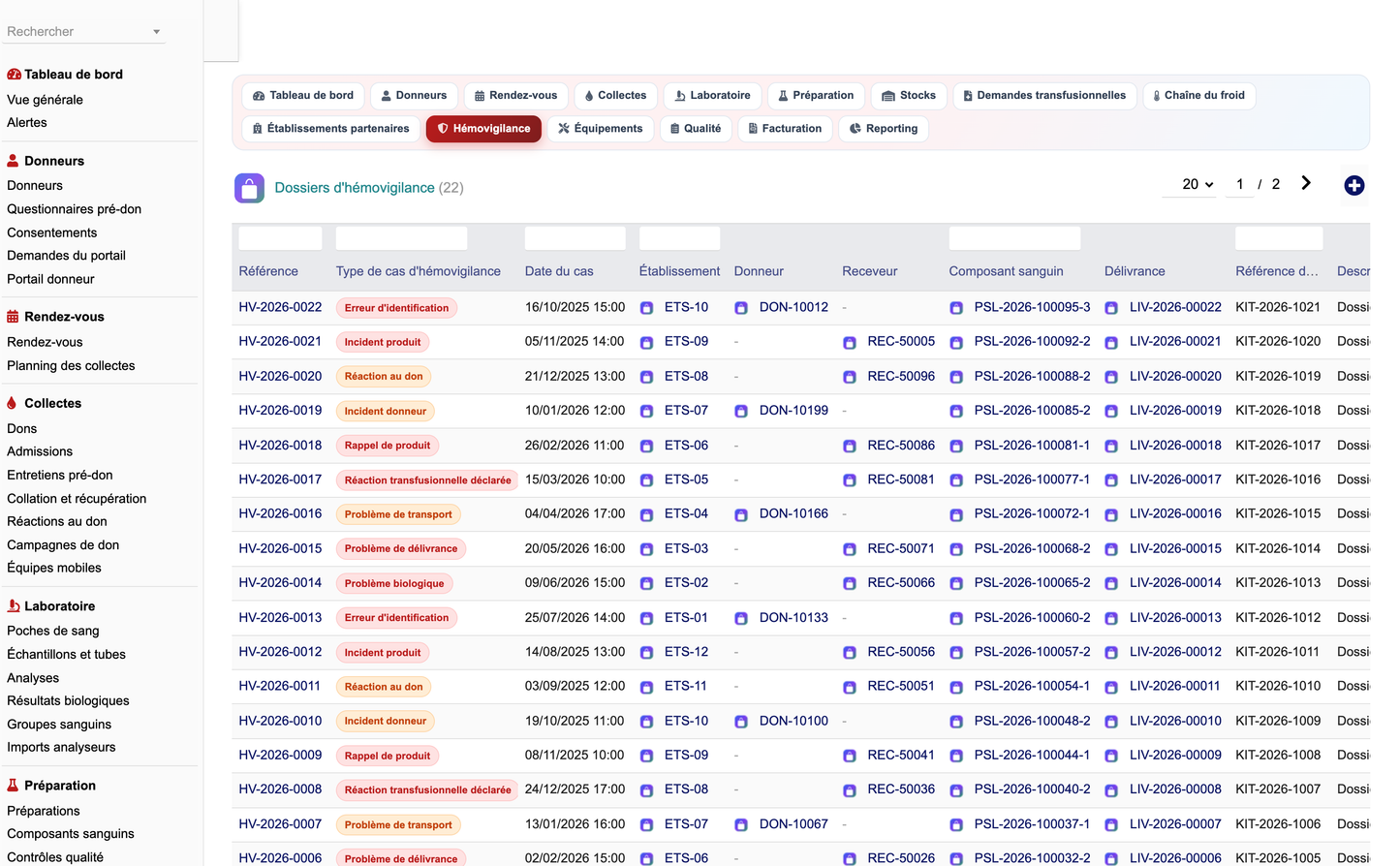Open the Établissements partenaires tab
The image size is (1400, 866).
330,128
